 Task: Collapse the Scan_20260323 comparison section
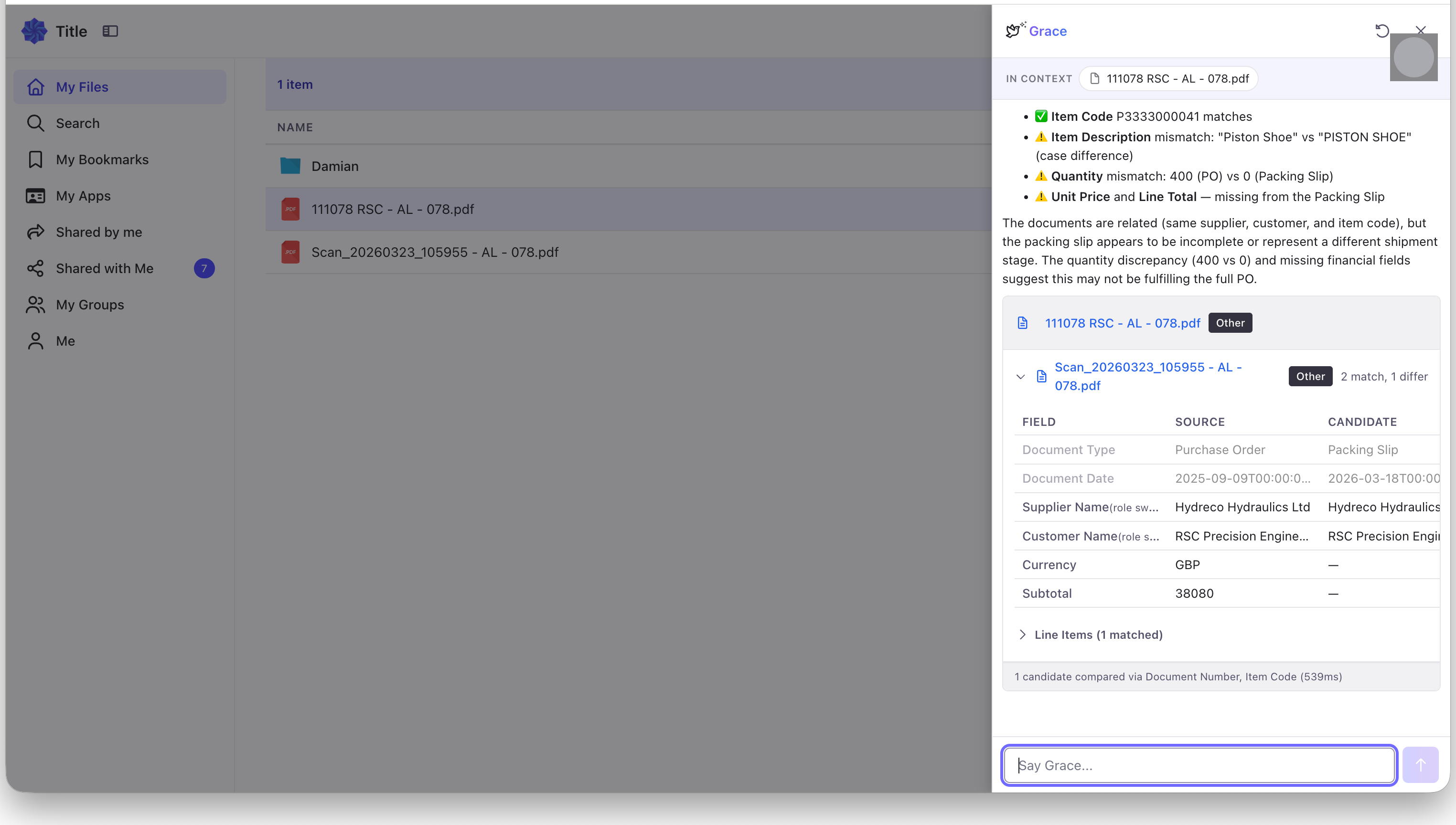(x=1021, y=376)
